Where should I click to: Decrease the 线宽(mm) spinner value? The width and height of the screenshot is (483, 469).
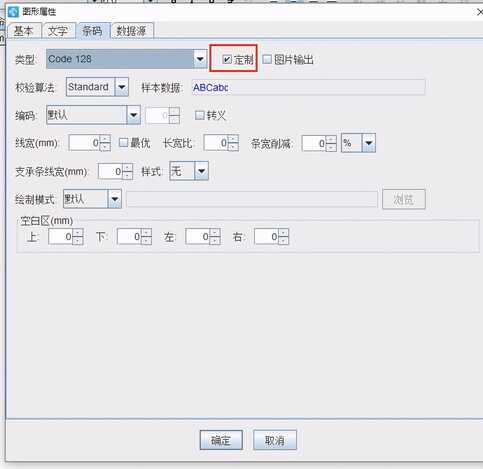tap(105, 147)
